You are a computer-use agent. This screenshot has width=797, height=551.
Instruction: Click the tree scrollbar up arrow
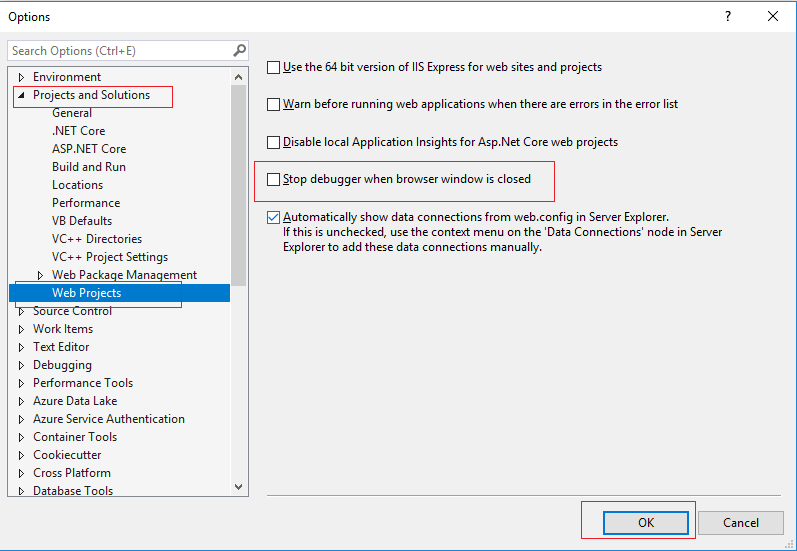pos(238,77)
